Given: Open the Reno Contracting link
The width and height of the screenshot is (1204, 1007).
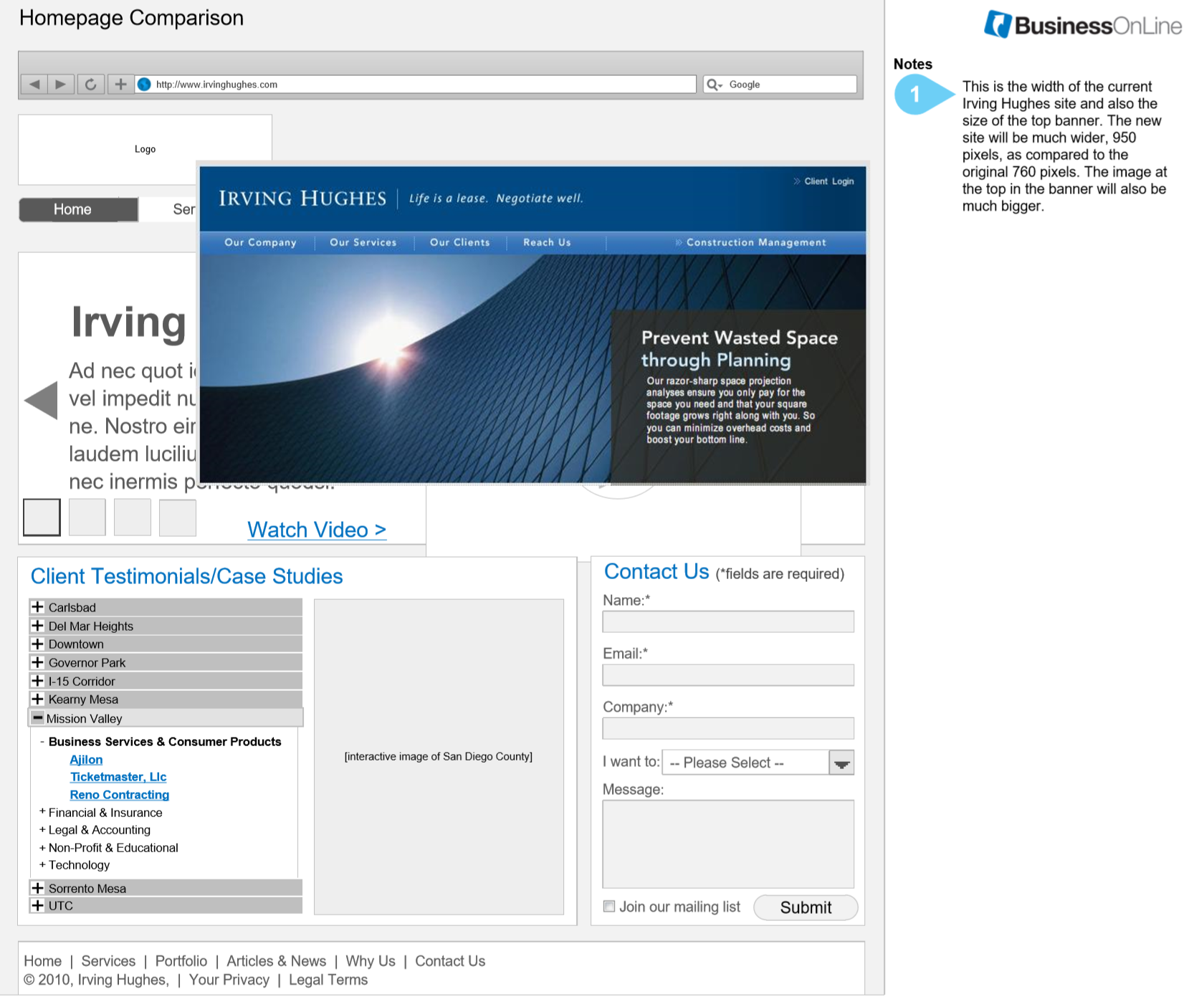Looking at the screenshot, I should pos(120,795).
